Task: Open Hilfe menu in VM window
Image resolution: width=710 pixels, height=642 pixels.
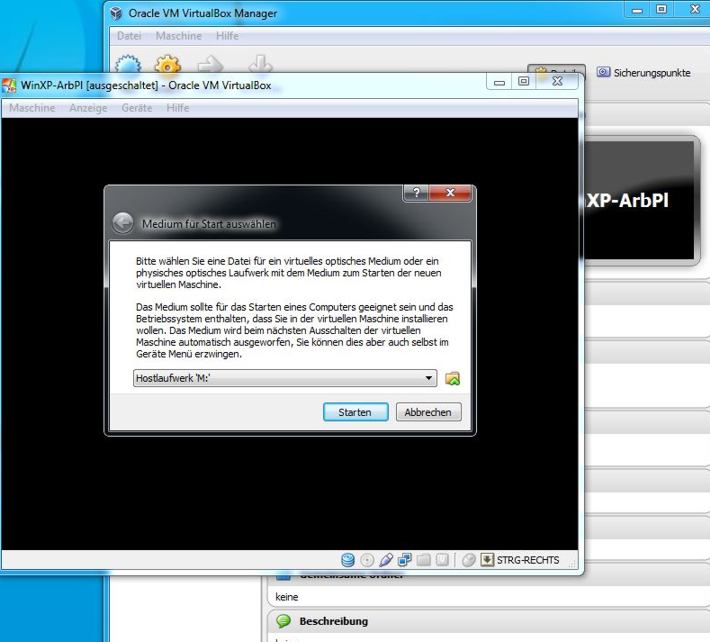Action: [178, 108]
